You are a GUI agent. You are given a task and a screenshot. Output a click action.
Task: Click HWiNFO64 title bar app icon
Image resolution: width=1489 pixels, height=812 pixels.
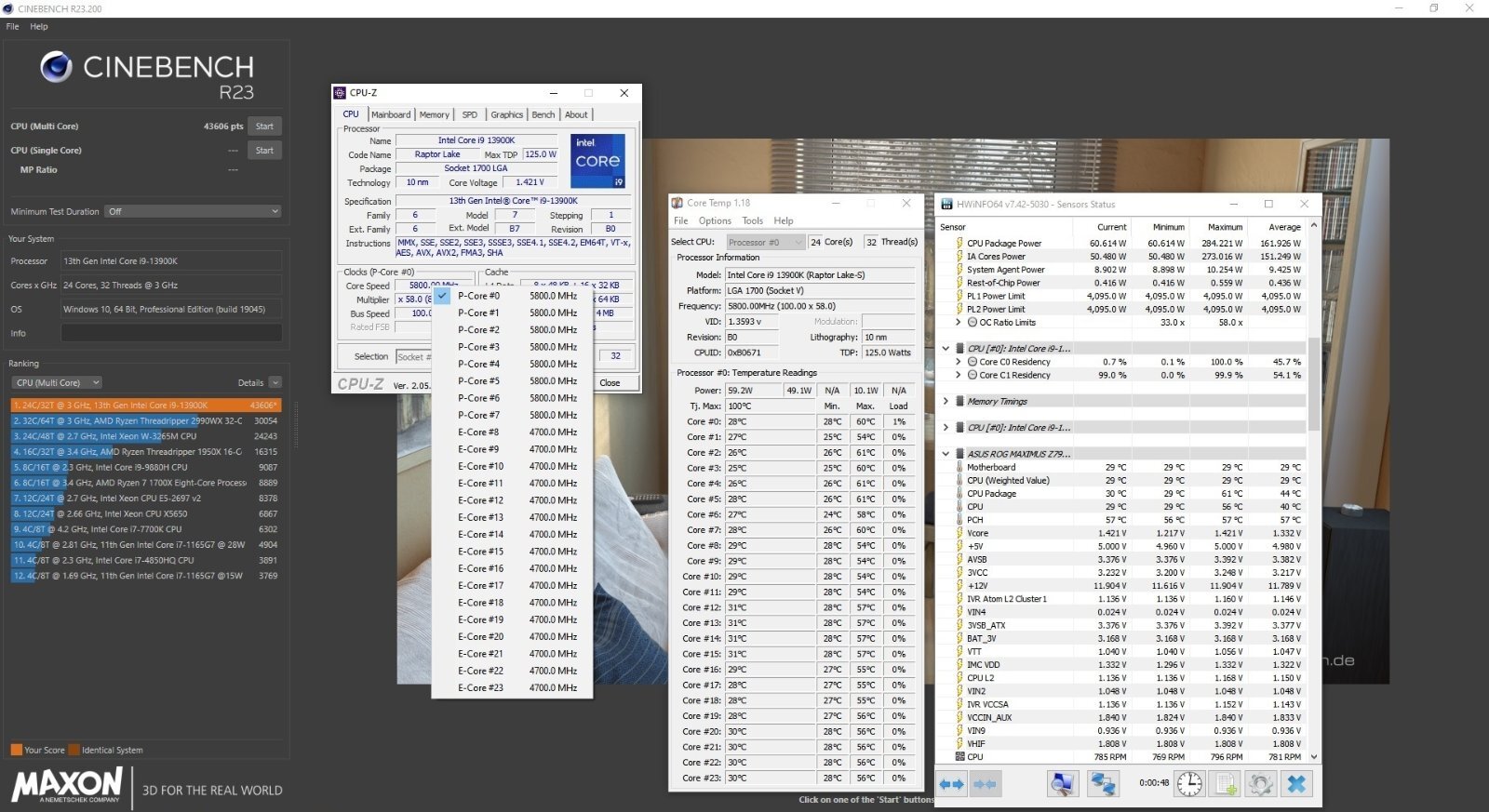[x=947, y=204]
